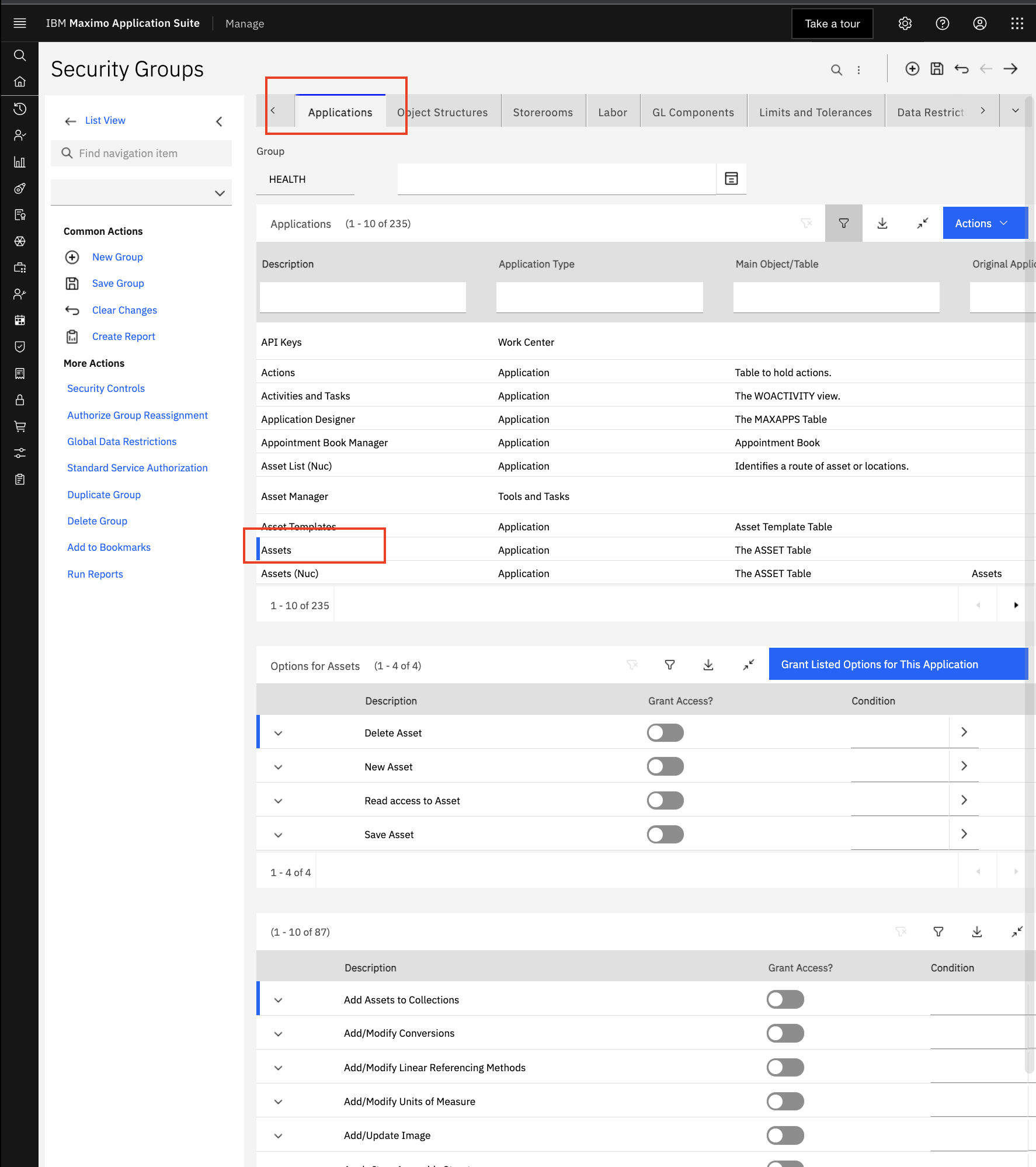Open Delete Asset condition lookup chevron

pyautogui.click(x=964, y=732)
